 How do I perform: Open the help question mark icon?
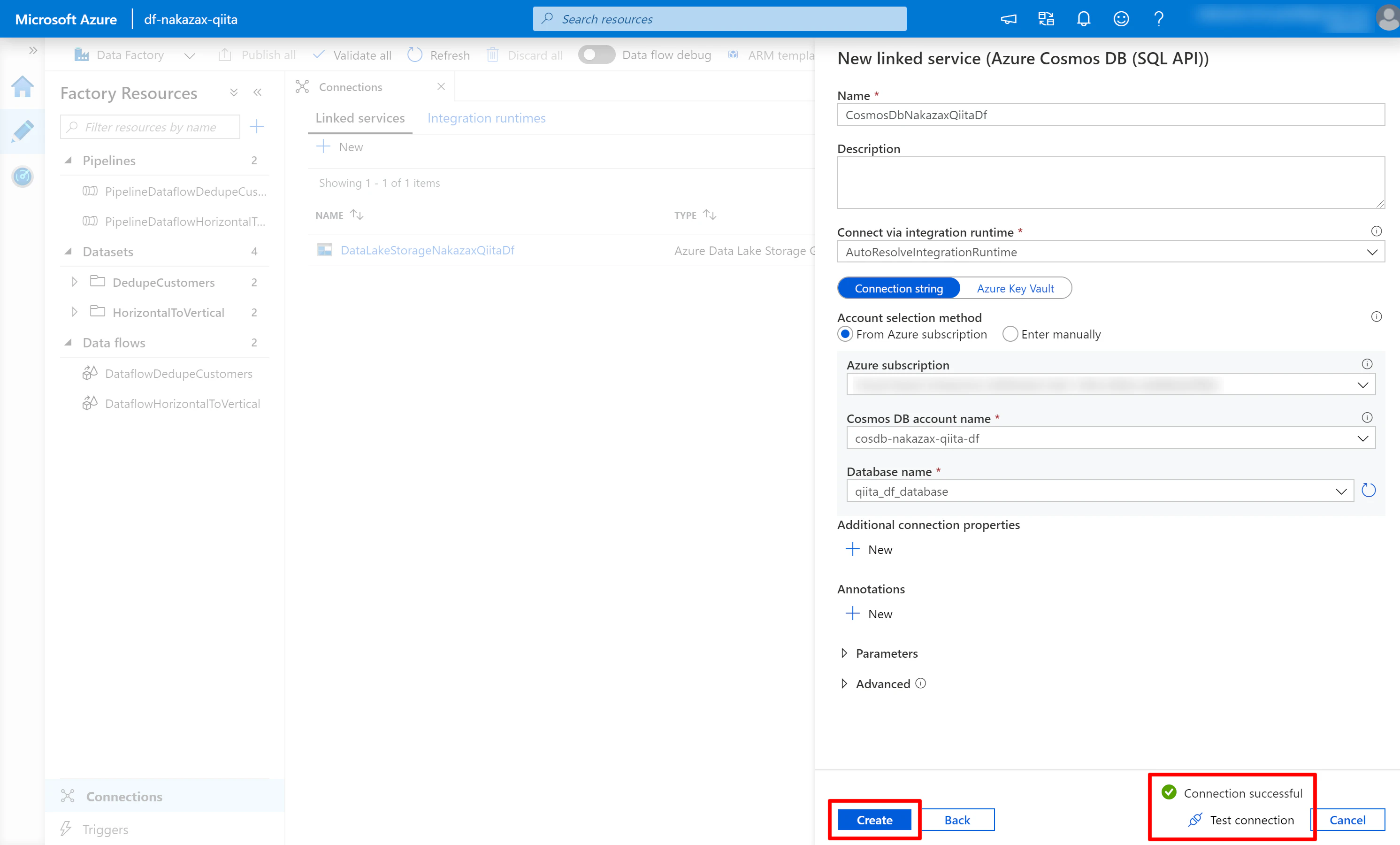pyautogui.click(x=1158, y=19)
